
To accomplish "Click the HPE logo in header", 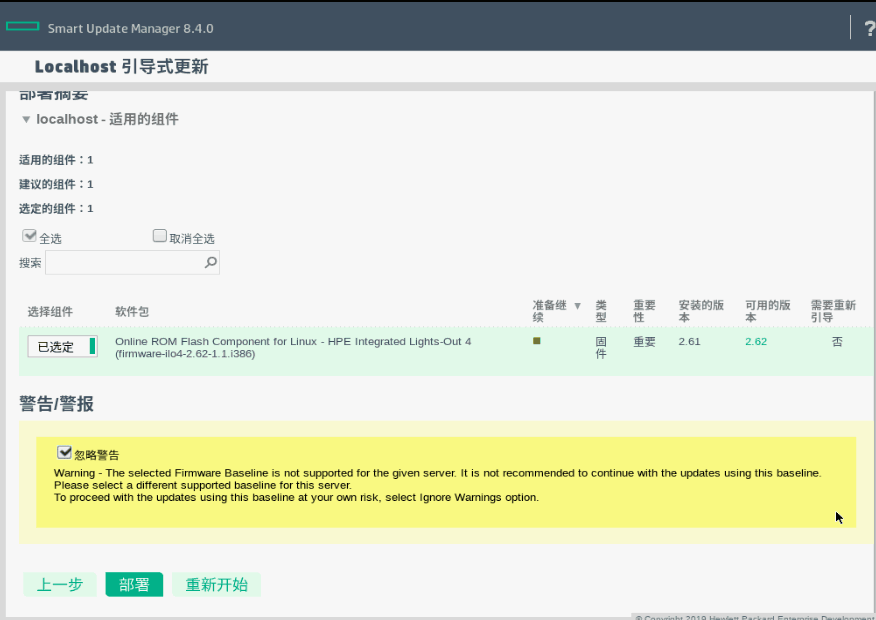I will [x=23, y=28].
